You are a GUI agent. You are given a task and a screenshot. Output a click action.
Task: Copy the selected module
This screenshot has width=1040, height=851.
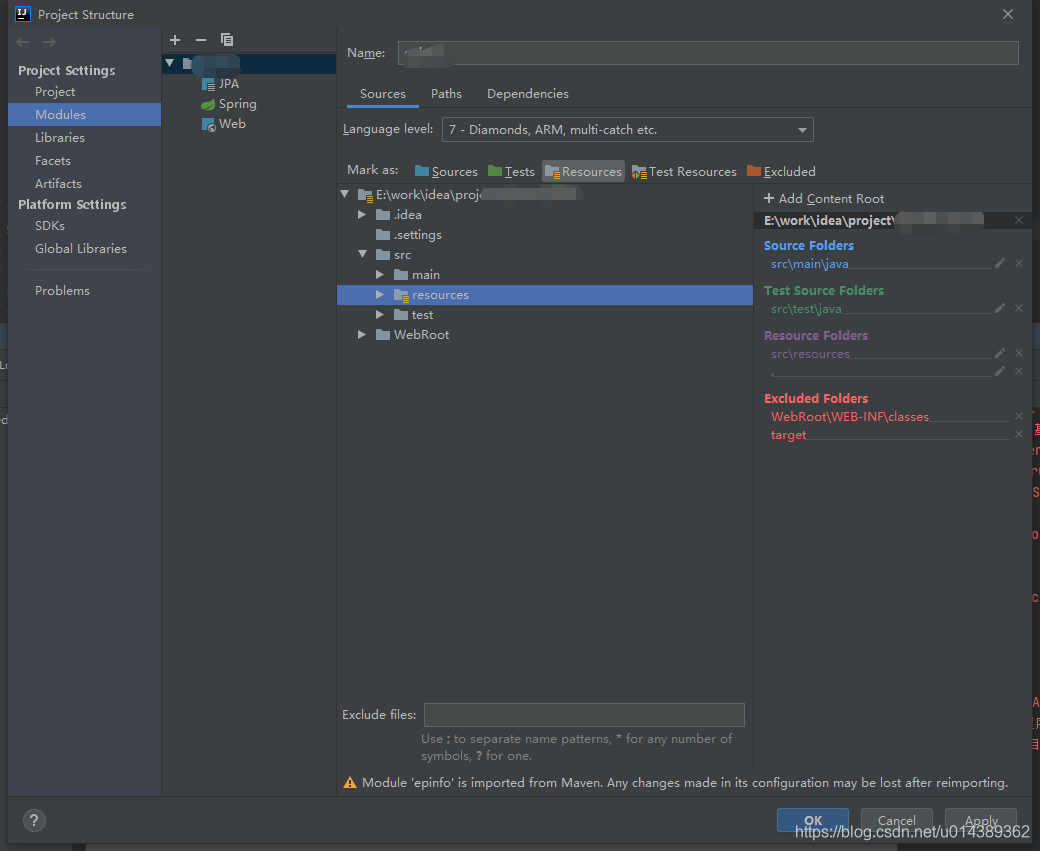[227, 40]
